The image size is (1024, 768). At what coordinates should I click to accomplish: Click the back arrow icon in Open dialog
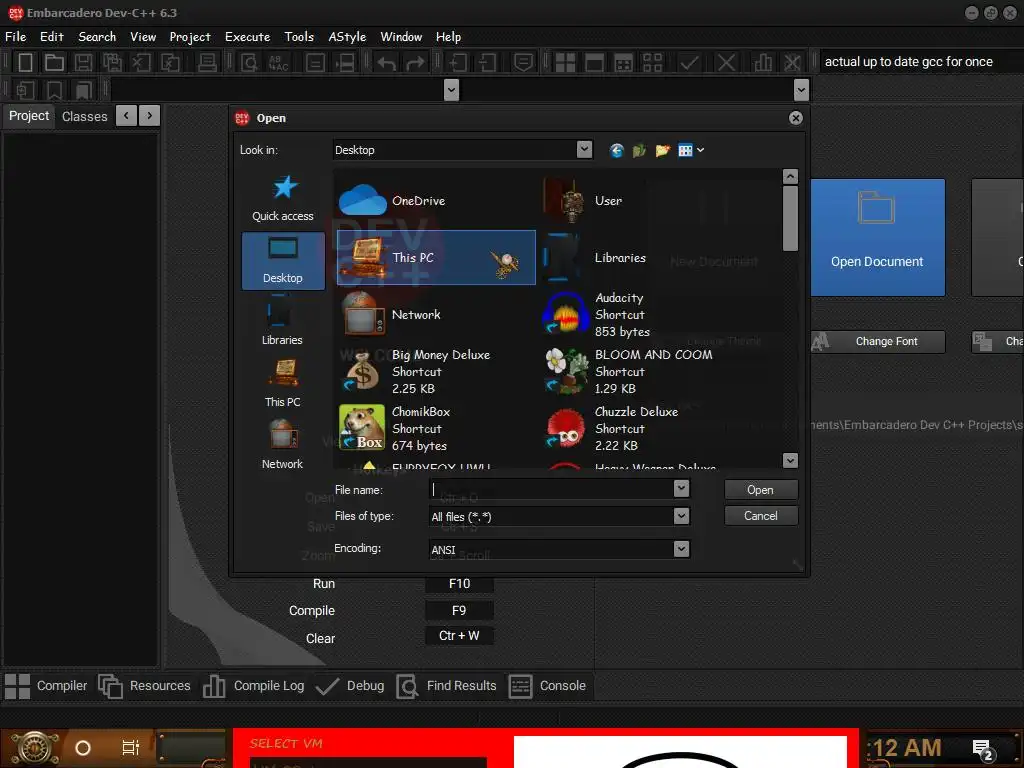click(x=616, y=151)
